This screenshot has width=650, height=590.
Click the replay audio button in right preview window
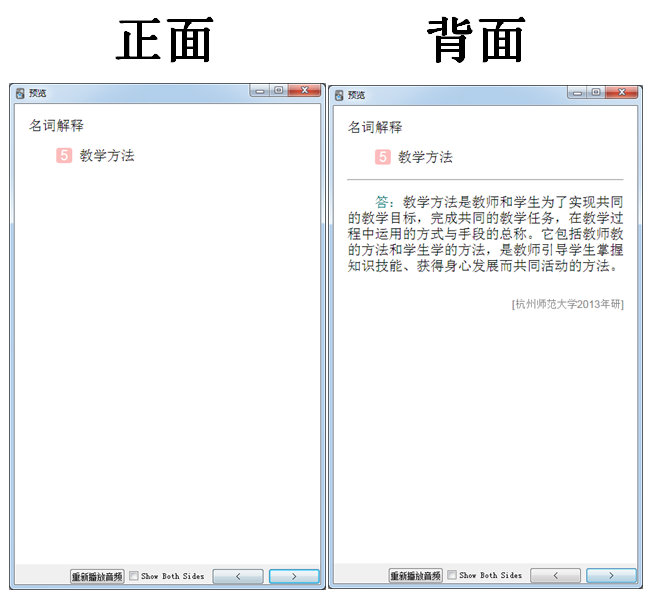(415, 575)
